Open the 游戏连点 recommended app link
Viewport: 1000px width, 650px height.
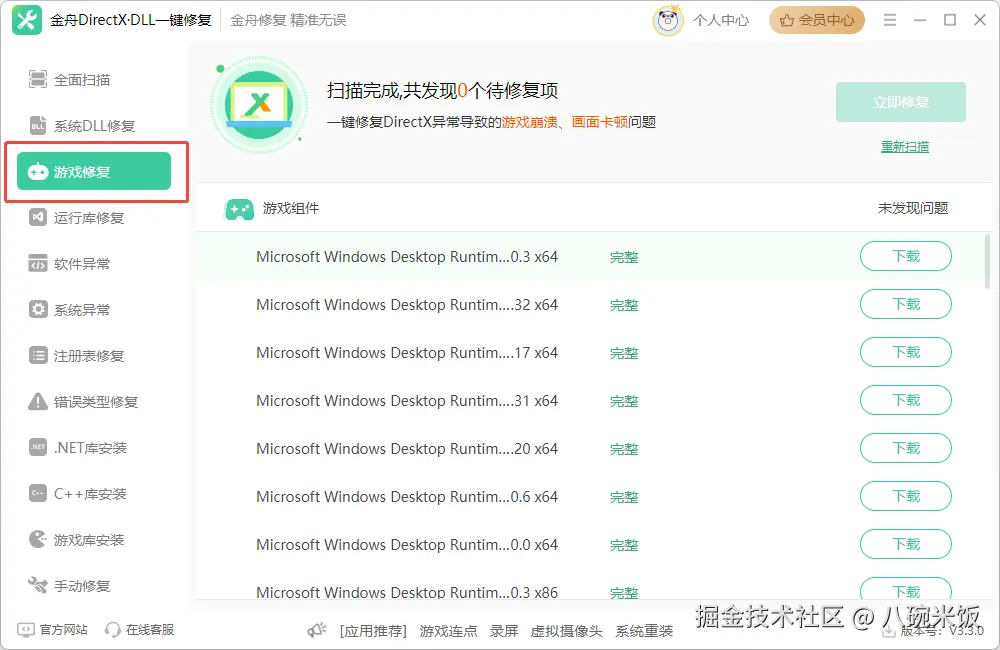click(x=448, y=631)
